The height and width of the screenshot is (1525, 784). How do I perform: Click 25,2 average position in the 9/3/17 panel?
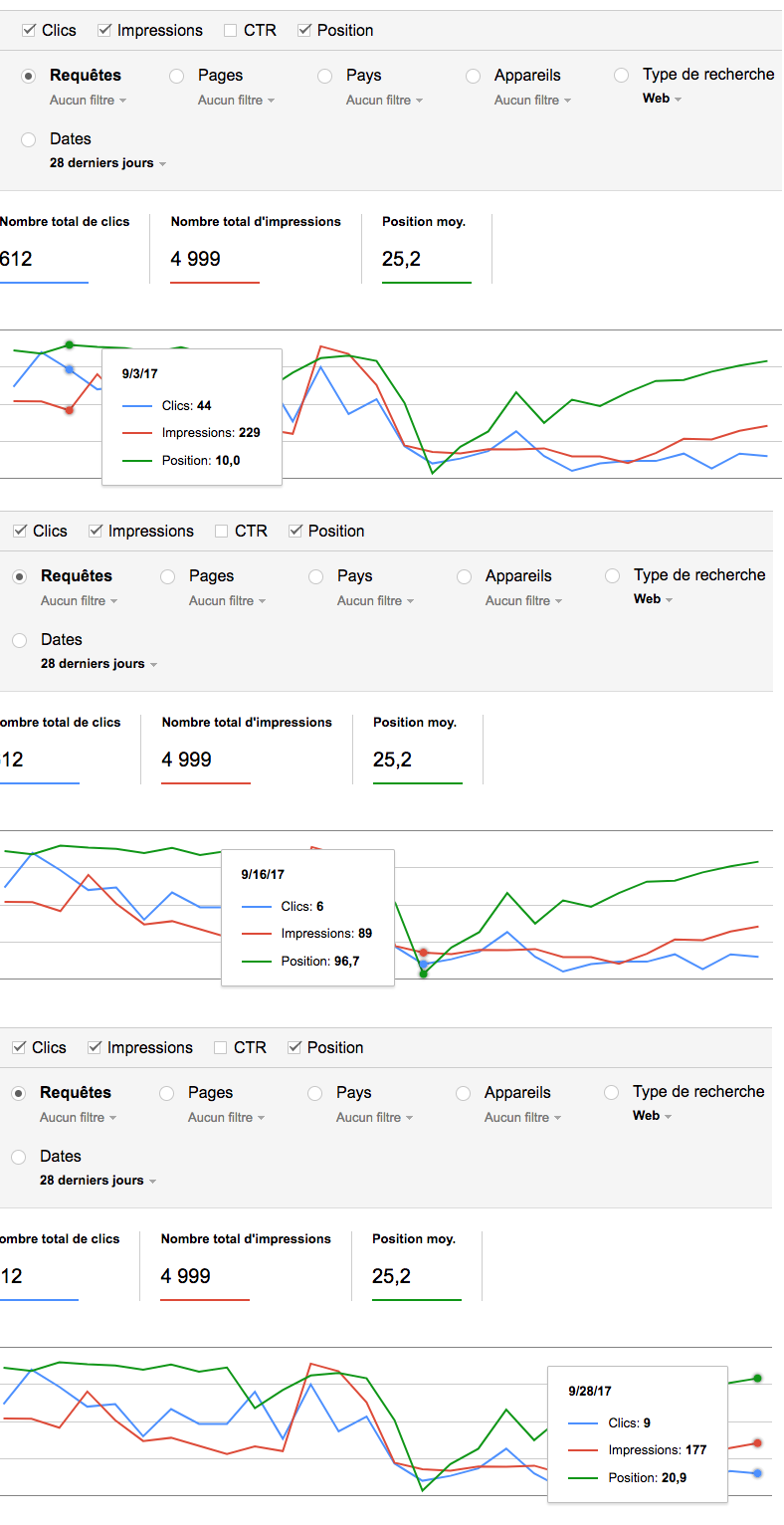(401, 260)
